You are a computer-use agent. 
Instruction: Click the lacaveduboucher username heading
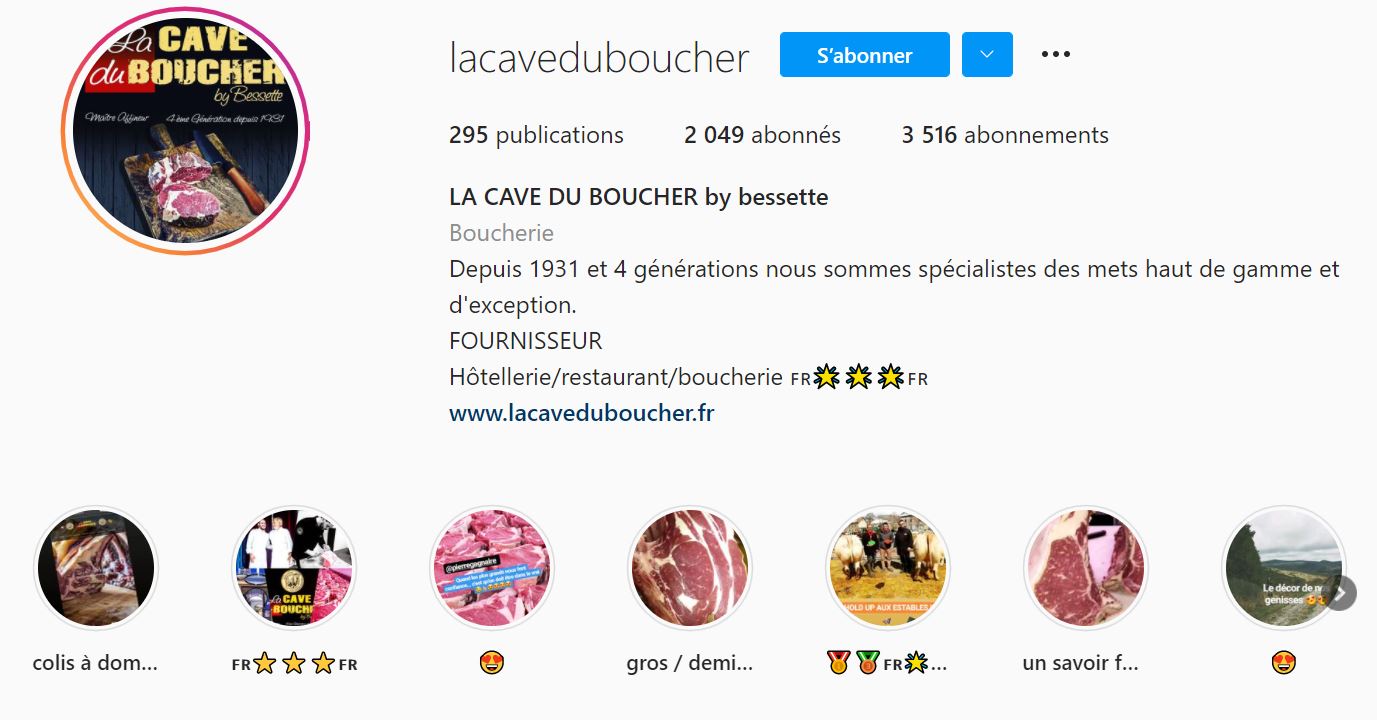coord(599,58)
